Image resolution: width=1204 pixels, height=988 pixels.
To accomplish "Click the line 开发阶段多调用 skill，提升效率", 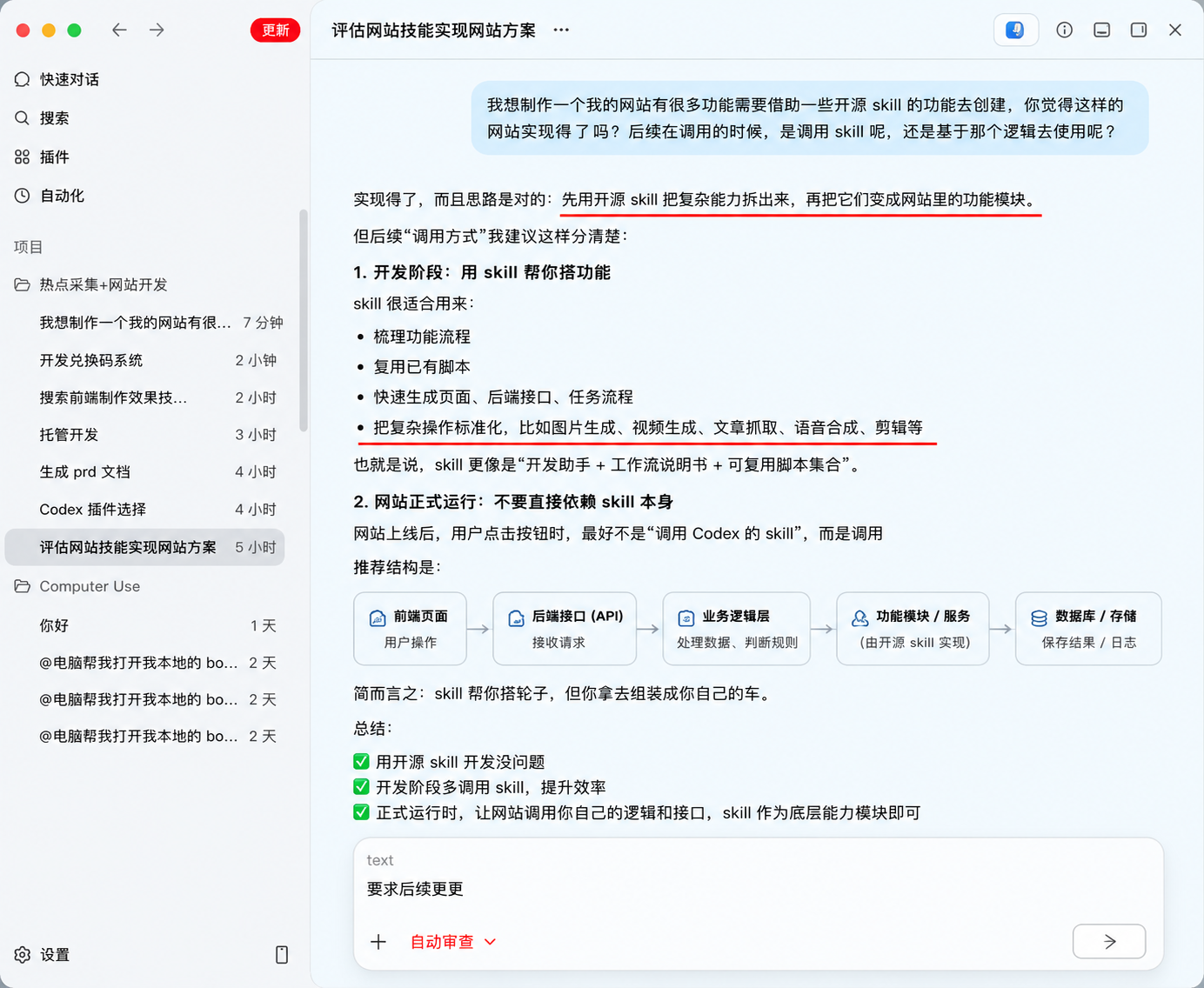I will [491, 787].
